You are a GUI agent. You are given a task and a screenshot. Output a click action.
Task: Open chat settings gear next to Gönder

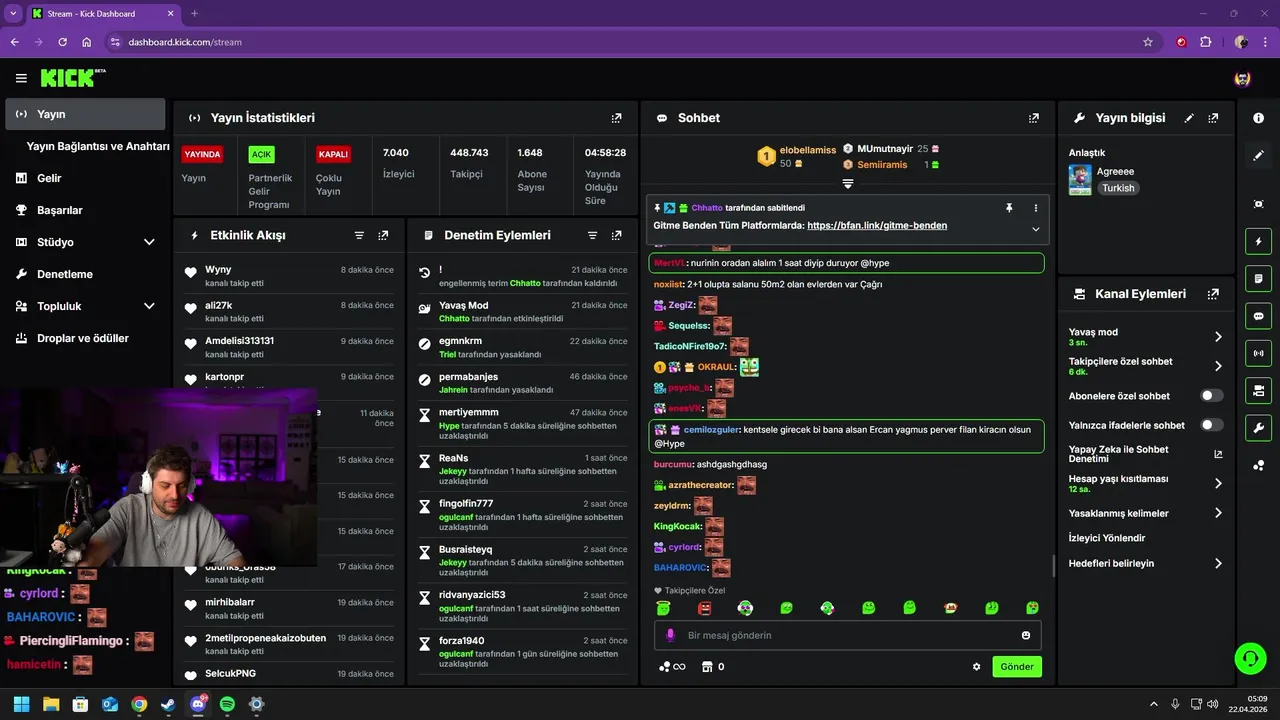point(976,667)
